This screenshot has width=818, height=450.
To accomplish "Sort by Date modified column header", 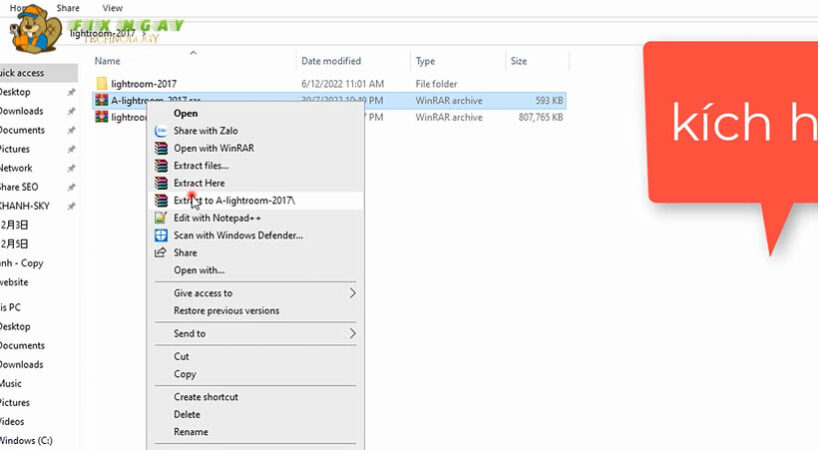I will tap(331, 61).
